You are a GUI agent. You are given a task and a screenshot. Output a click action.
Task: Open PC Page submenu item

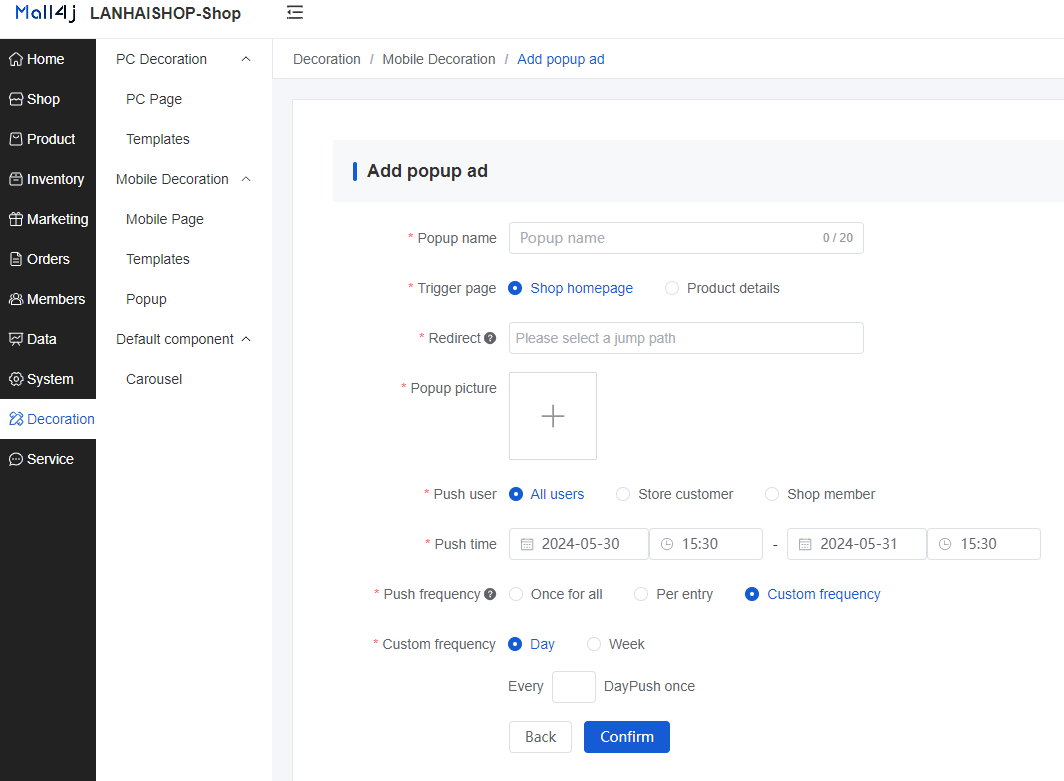[x=154, y=99]
